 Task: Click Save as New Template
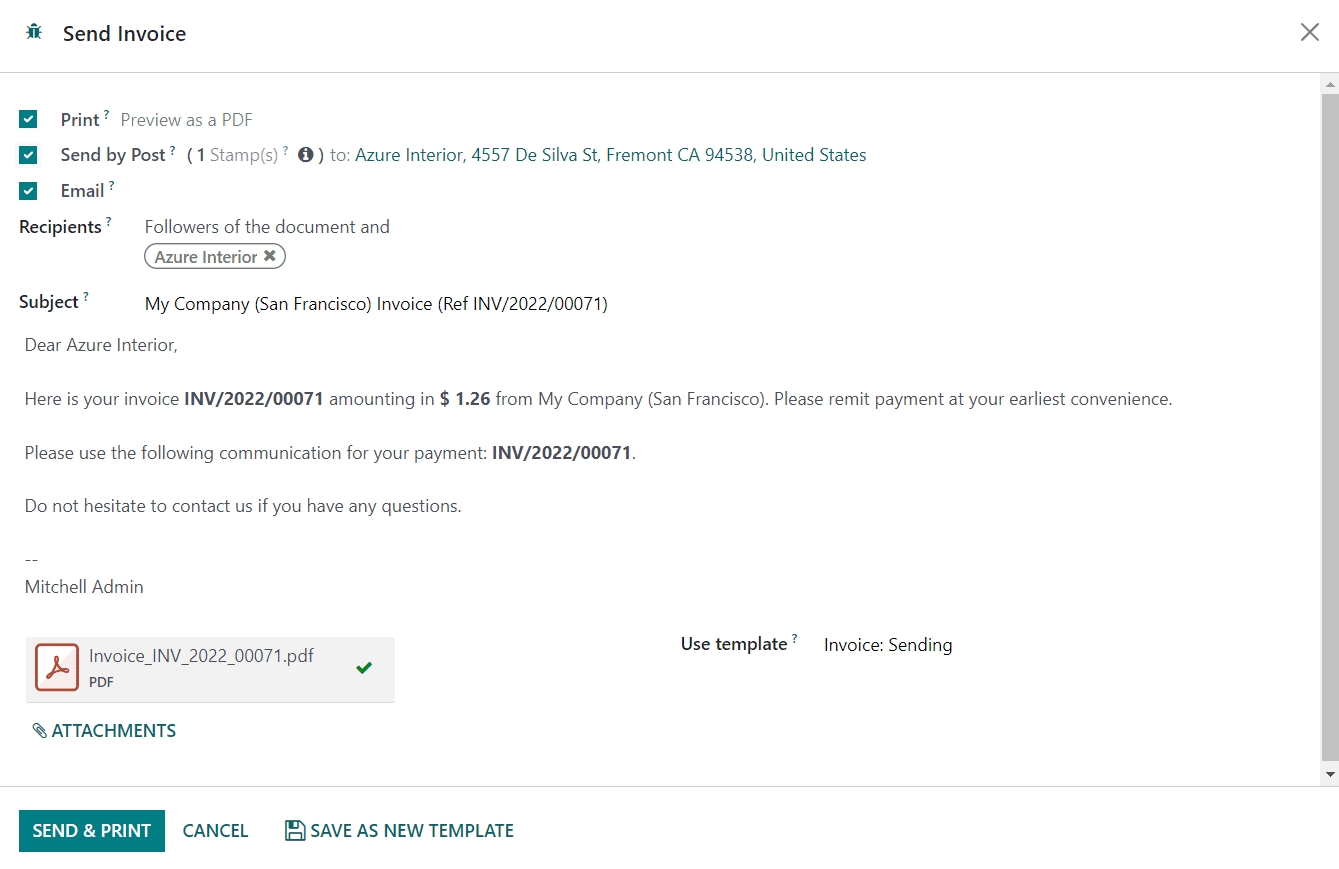(x=411, y=831)
